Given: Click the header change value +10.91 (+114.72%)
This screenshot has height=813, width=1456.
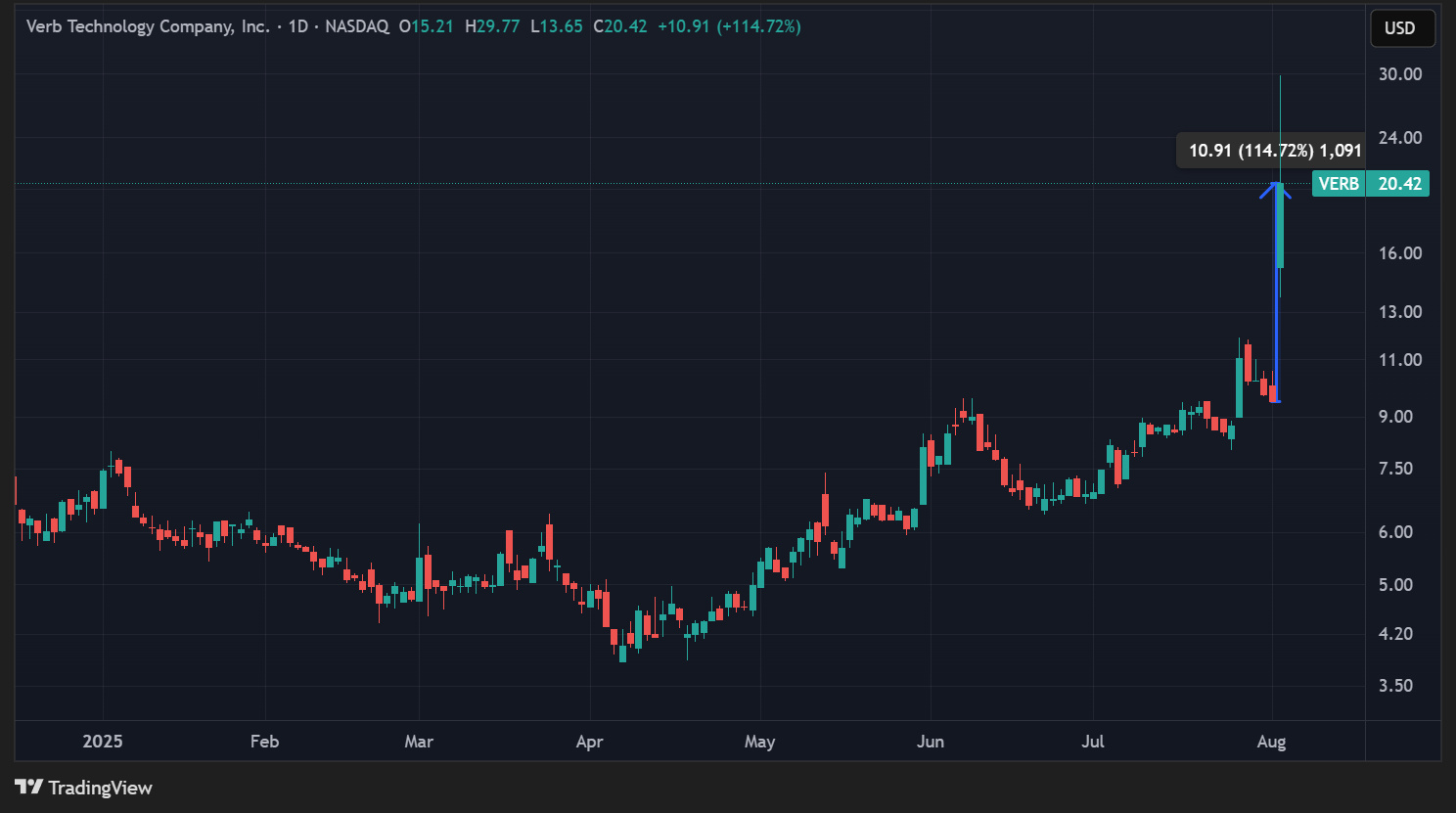Looking at the screenshot, I should pos(729,26).
